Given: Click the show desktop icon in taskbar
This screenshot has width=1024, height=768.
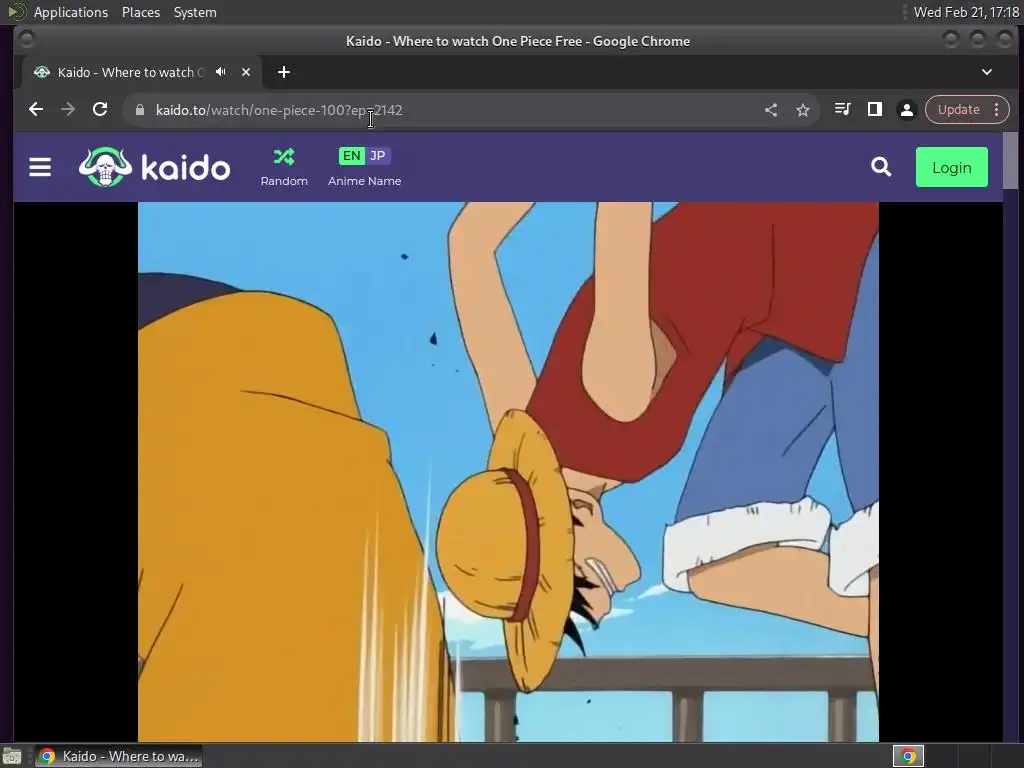Looking at the screenshot, I should 12,756.
